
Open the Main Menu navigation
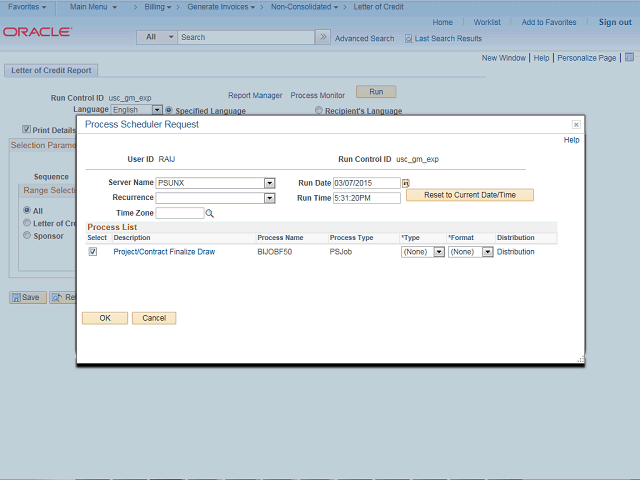coord(93,7)
